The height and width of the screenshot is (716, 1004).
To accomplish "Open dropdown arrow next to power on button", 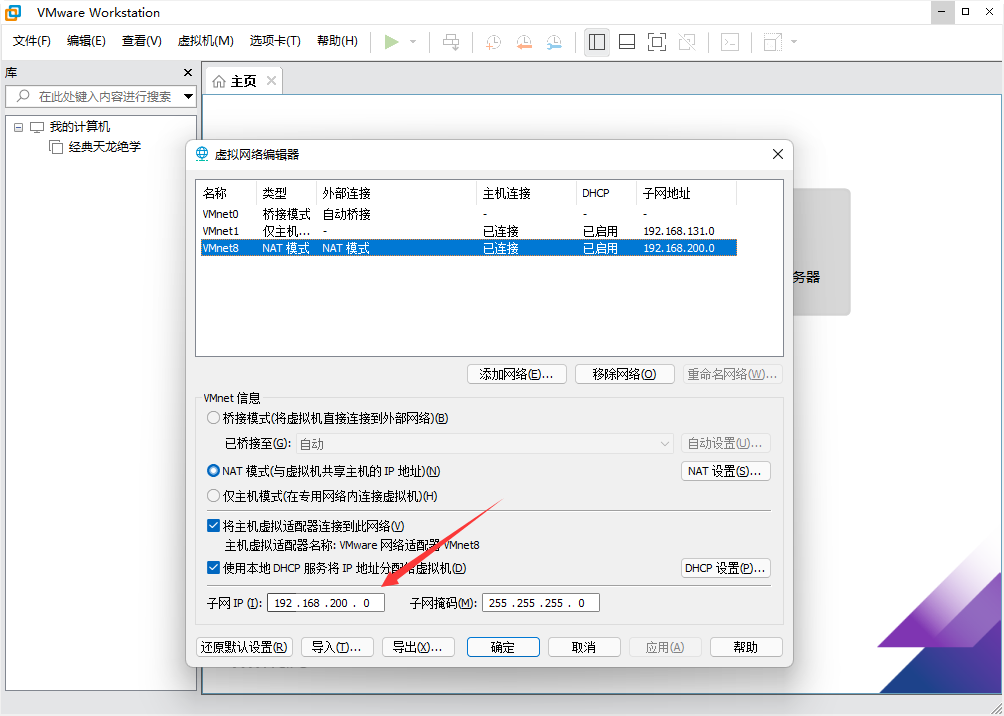I will (413, 42).
